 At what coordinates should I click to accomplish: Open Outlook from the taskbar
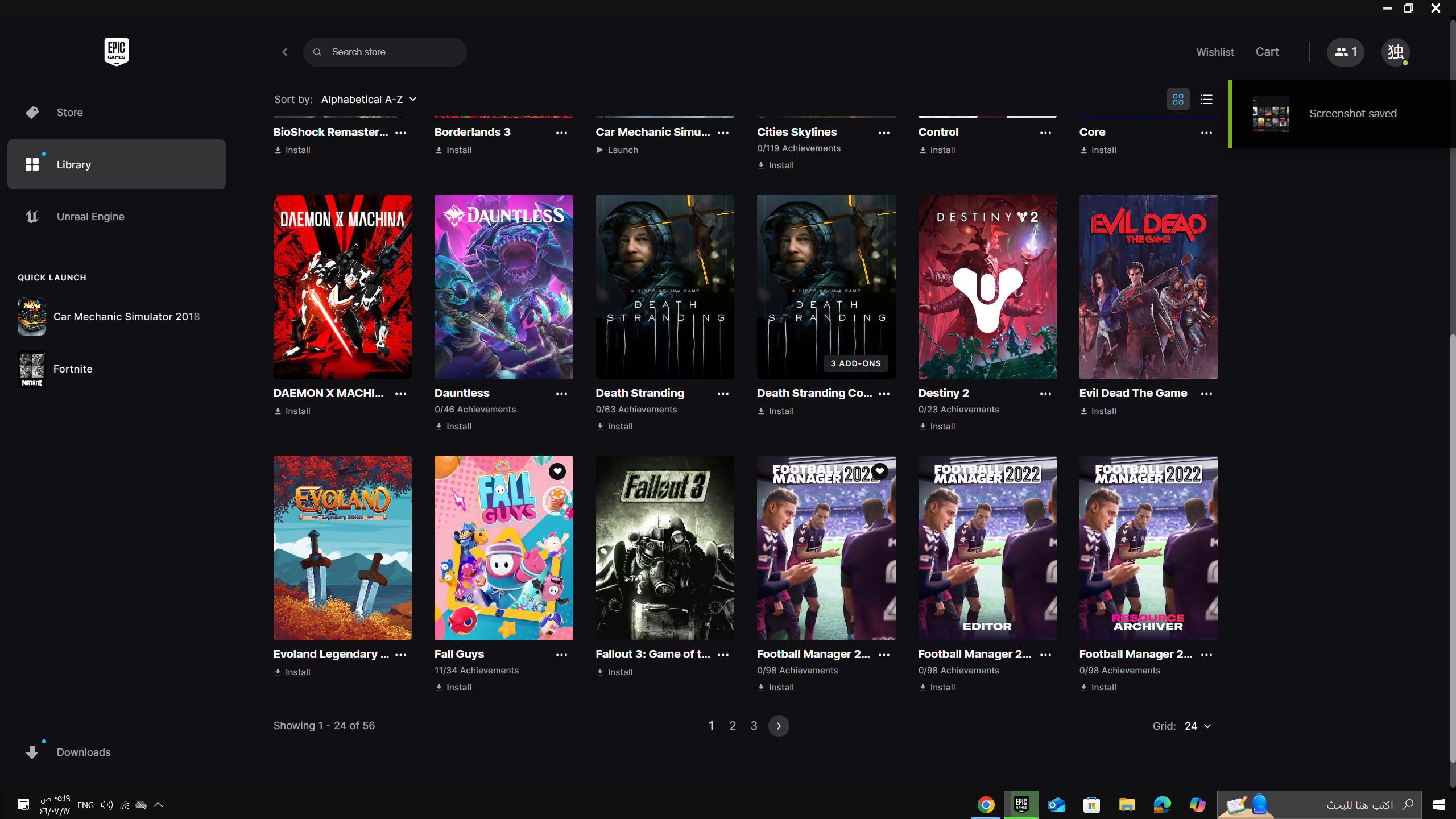pos(1057,805)
